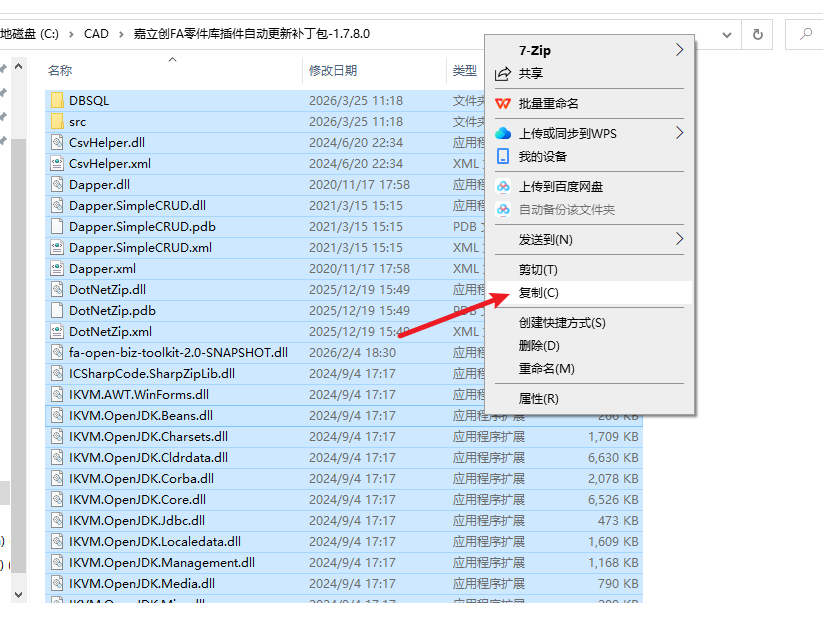823x619 pixels.
Task: Expand the 7-Zip submenu arrow
Action: [680, 50]
